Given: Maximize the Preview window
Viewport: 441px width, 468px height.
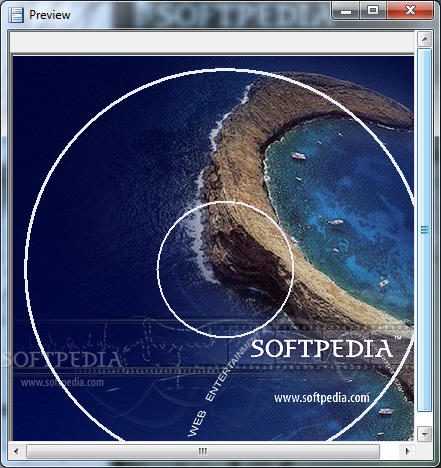Looking at the screenshot, I should 373,11.
